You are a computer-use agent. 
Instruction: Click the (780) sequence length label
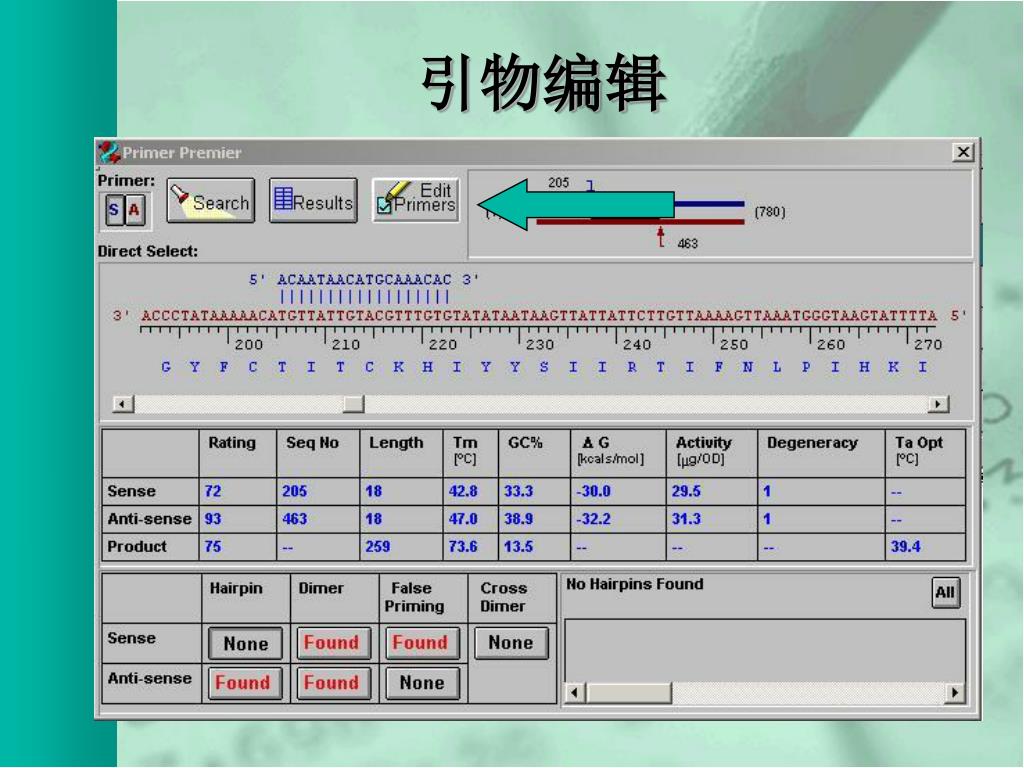point(770,212)
